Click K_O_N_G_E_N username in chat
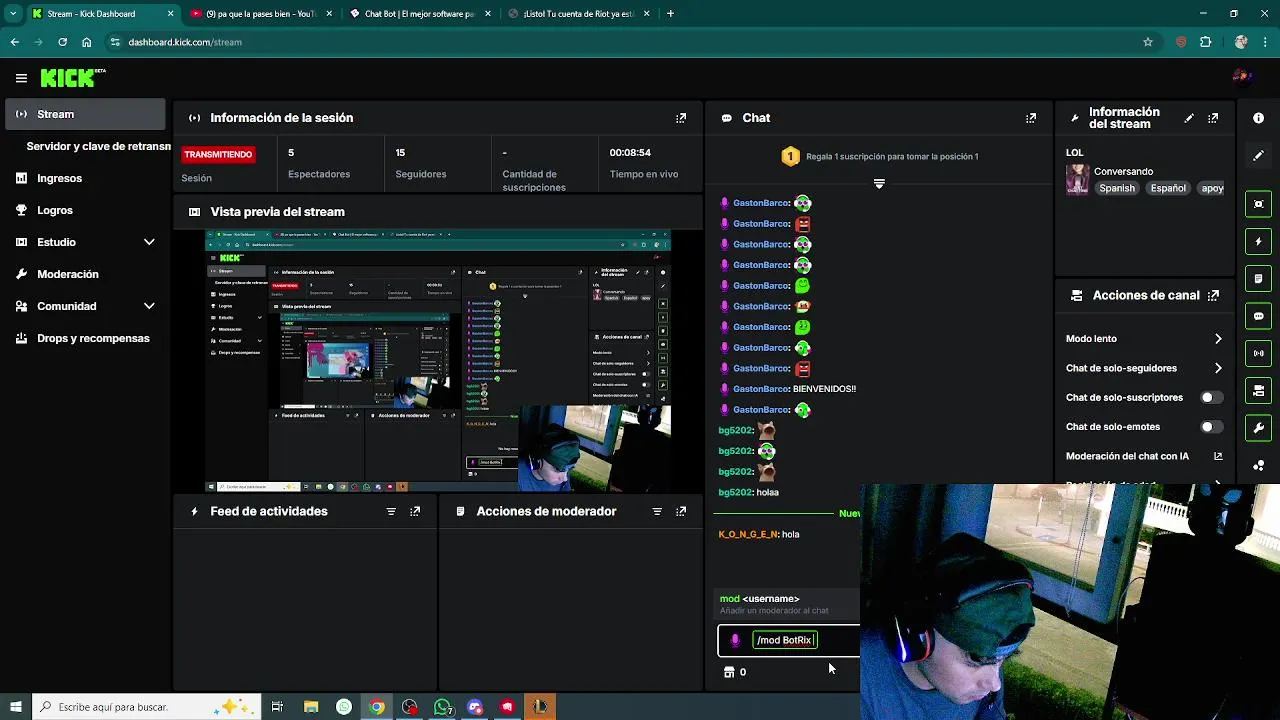This screenshot has width=1280, height=720. 748,534
